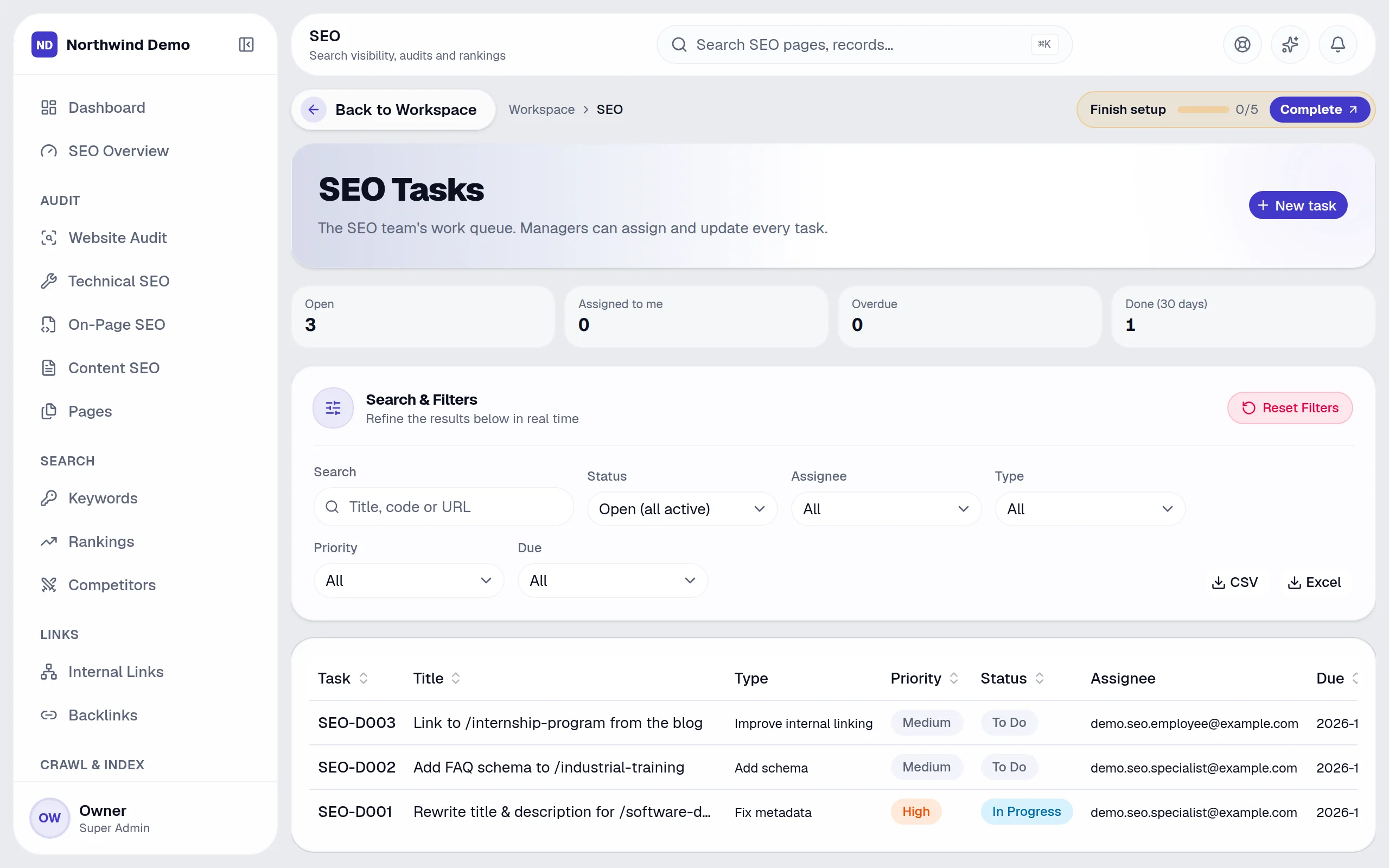Click the Website Audit scan icon
Image resolution: width=1389 pixels, height=868 pixels.
click(49, 238)
